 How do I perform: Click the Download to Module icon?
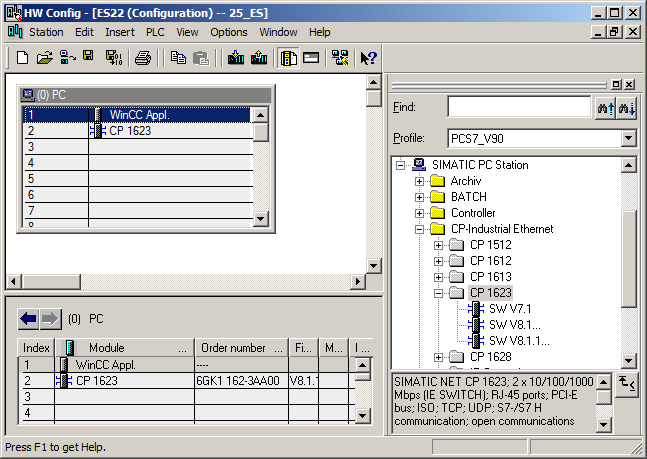pyautogui.click(x=236, y=58)
